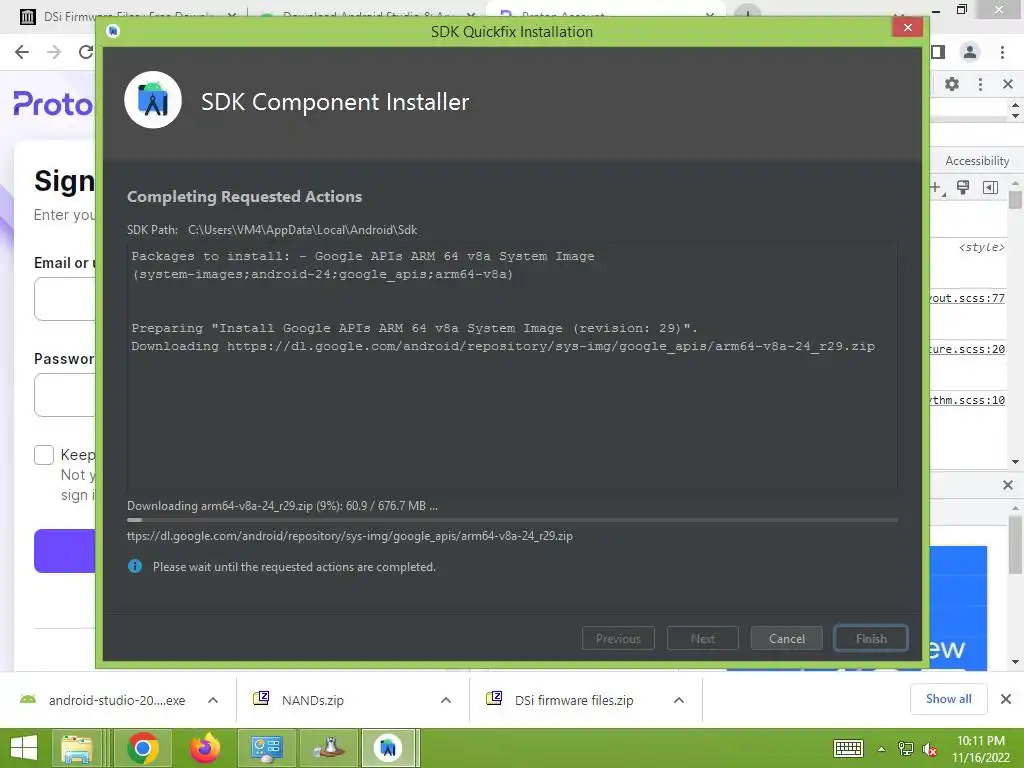Go back in the Chrome browser
1024x768 pixels.
point(22,52)
